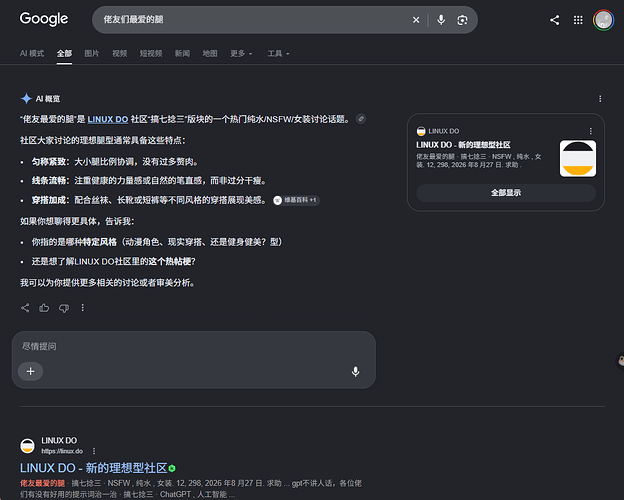Open the Google apps grid
This screenshot has height=500, width=624.
[578, 20]
